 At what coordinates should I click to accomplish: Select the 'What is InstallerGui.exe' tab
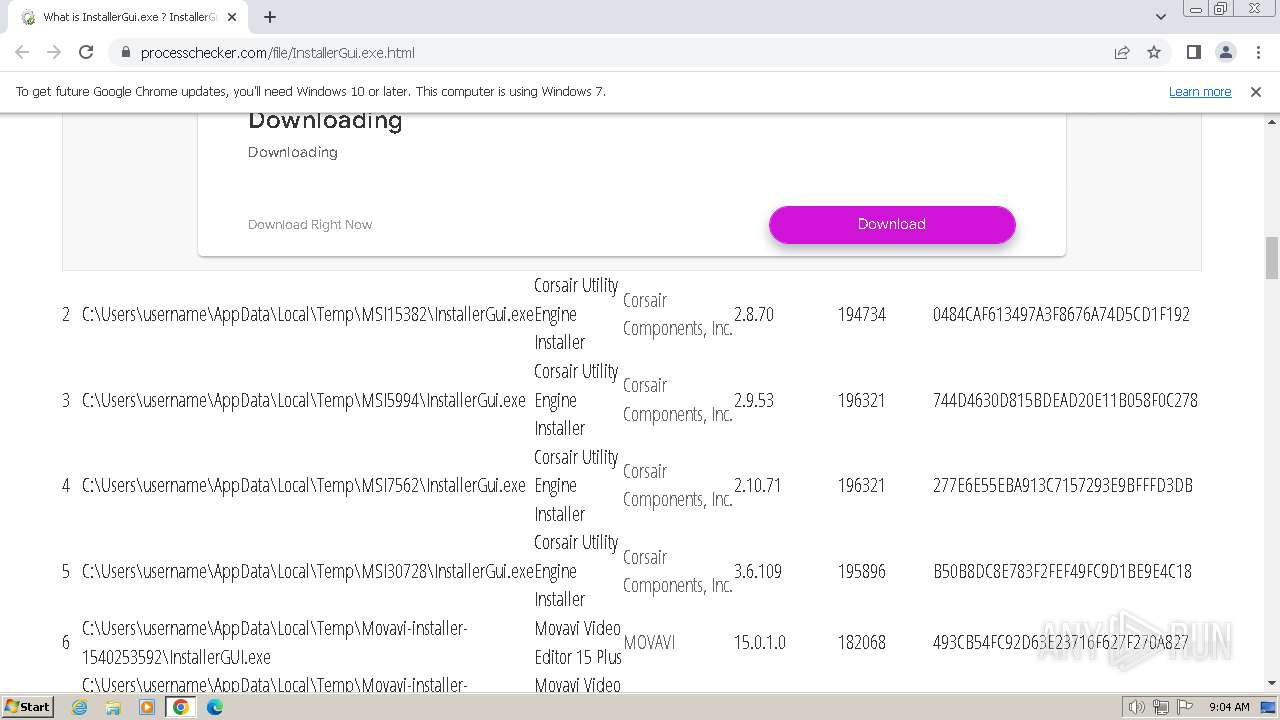click(128, 17)
